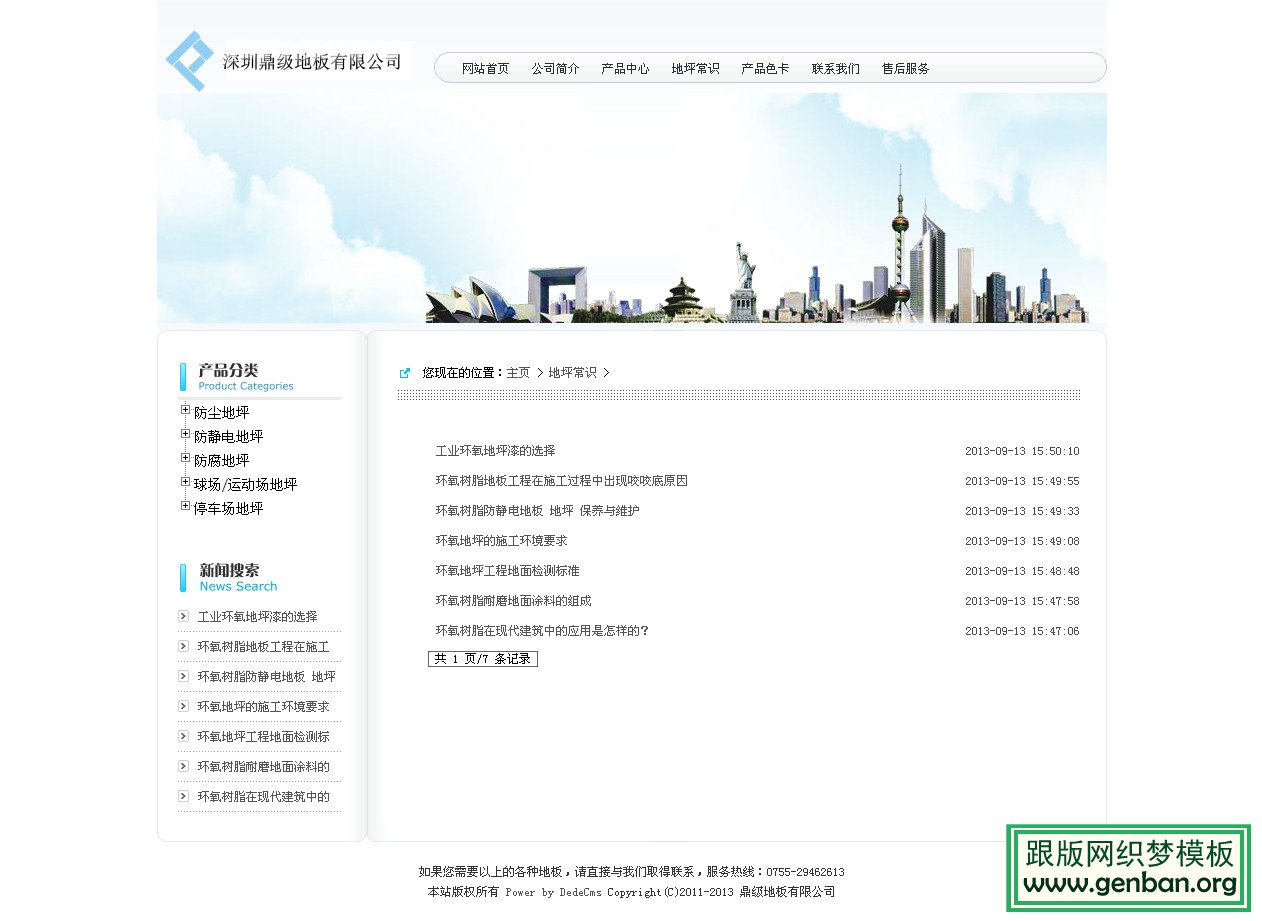Click arrow icon beside 环氧树脂在现代建筑中的
The width and height of the screenshot is (1262, 921).
pyautogui.click(x=184, y=796)
